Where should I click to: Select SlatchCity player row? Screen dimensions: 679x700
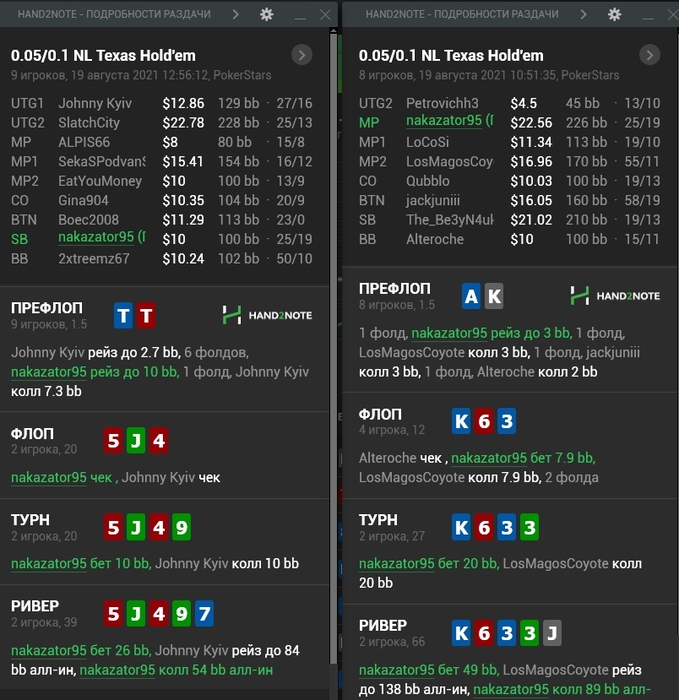tap(162, 123)
